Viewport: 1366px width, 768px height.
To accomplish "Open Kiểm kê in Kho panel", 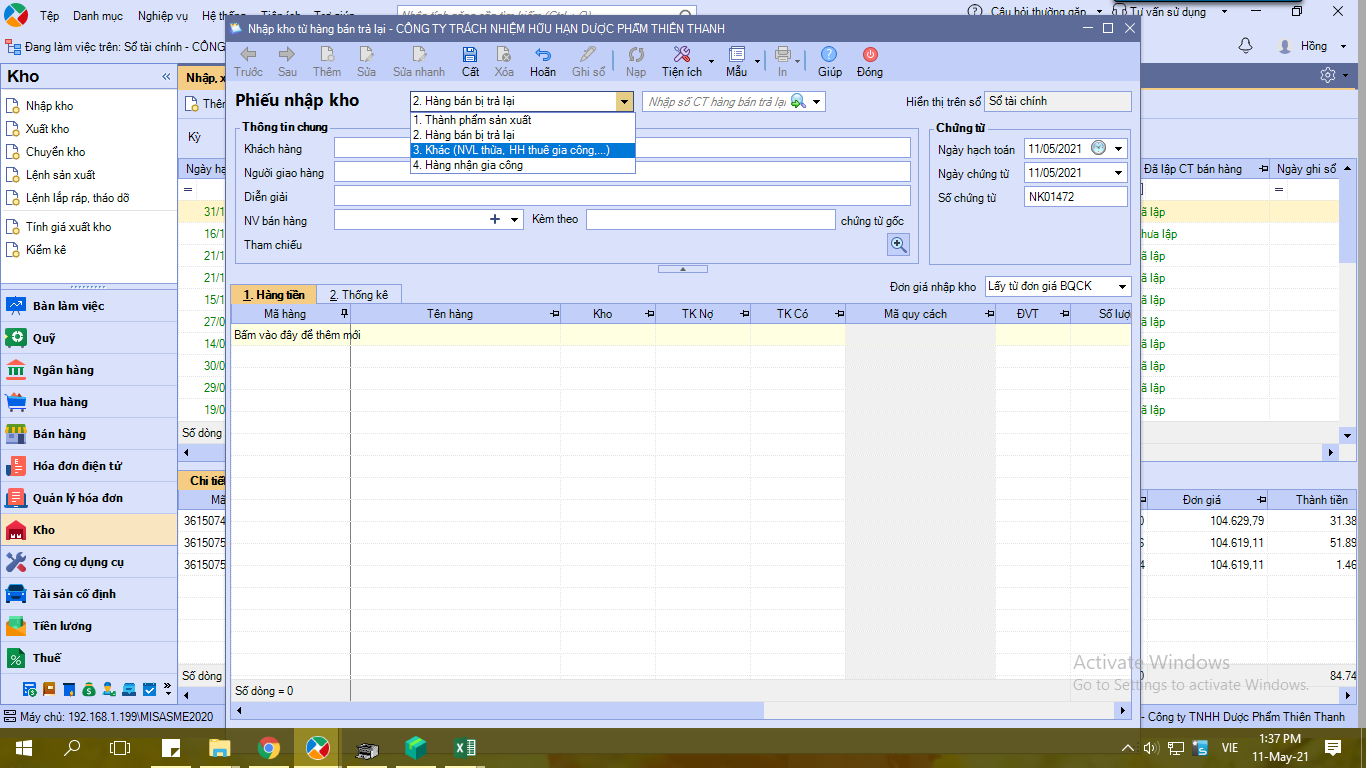I will (x=46, y=250).
